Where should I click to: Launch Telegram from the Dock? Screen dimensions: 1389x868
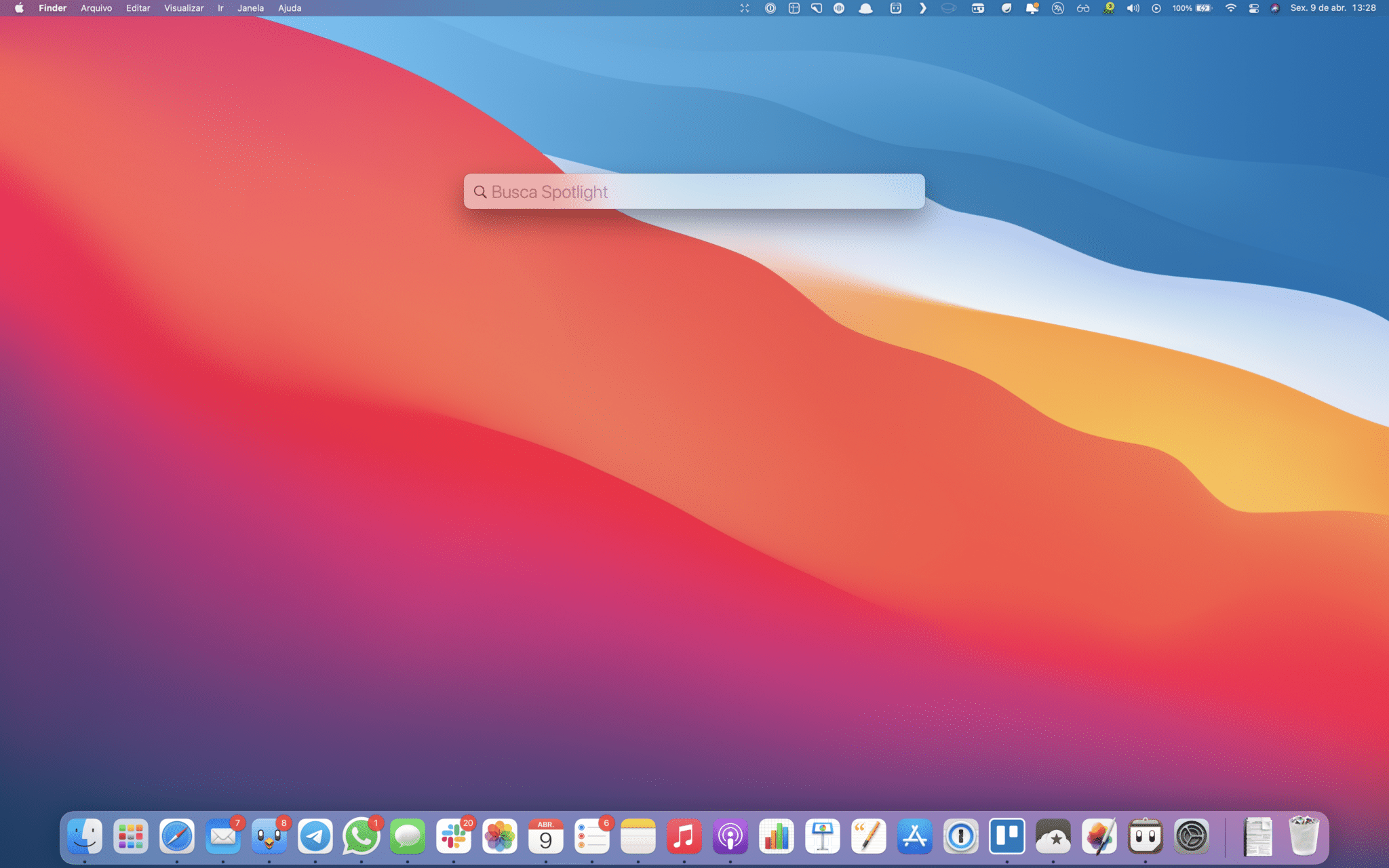[x=315, y=836]
